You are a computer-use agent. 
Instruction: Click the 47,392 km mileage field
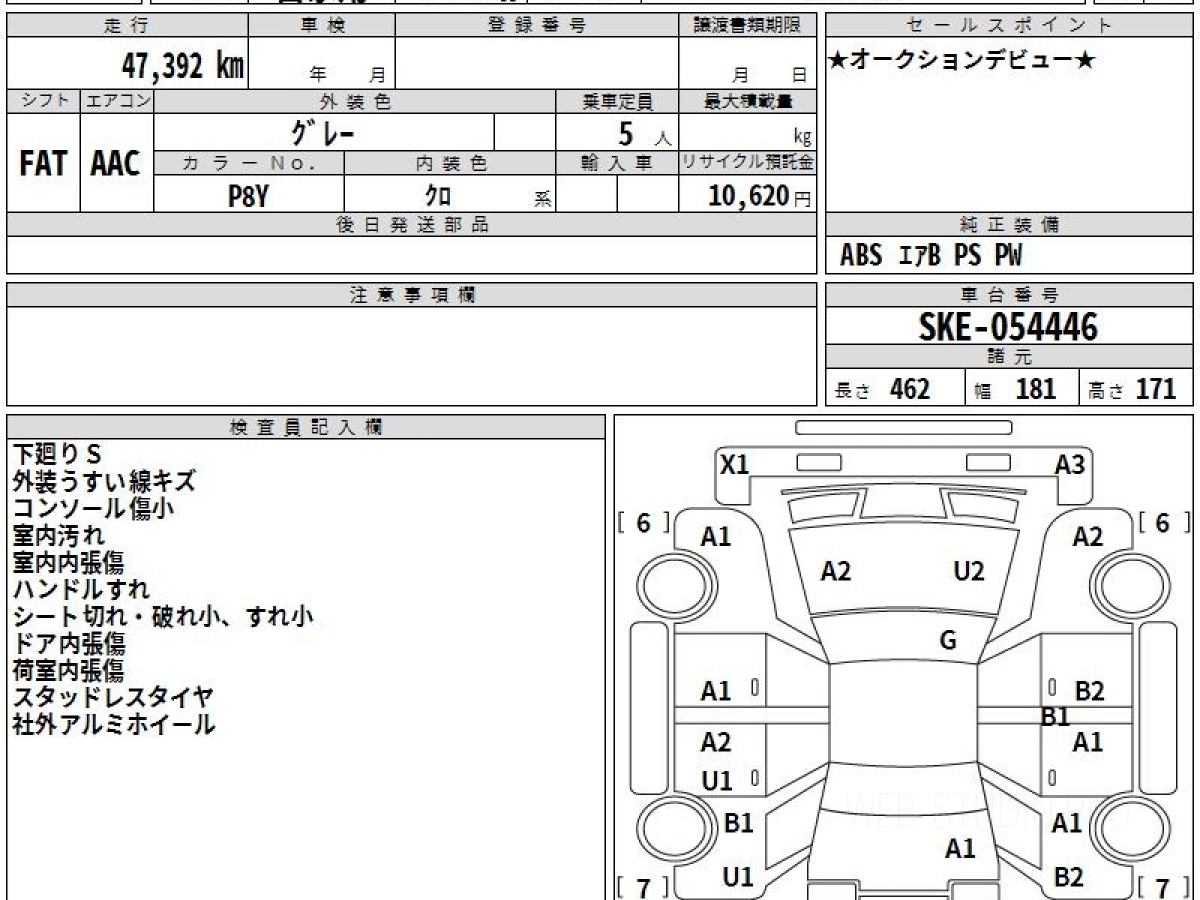pyautogui.click(x=127, y=65)
